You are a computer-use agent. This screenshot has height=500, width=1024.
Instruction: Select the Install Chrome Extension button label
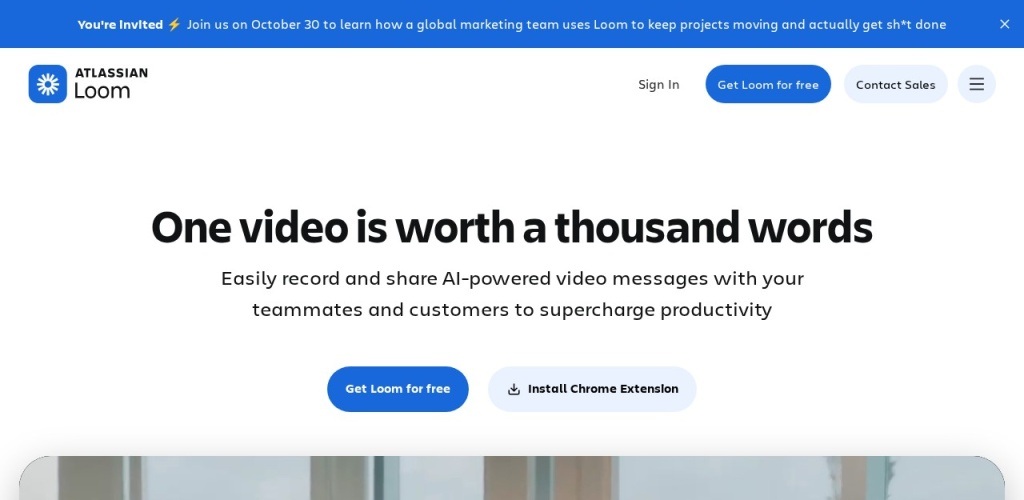603,389
